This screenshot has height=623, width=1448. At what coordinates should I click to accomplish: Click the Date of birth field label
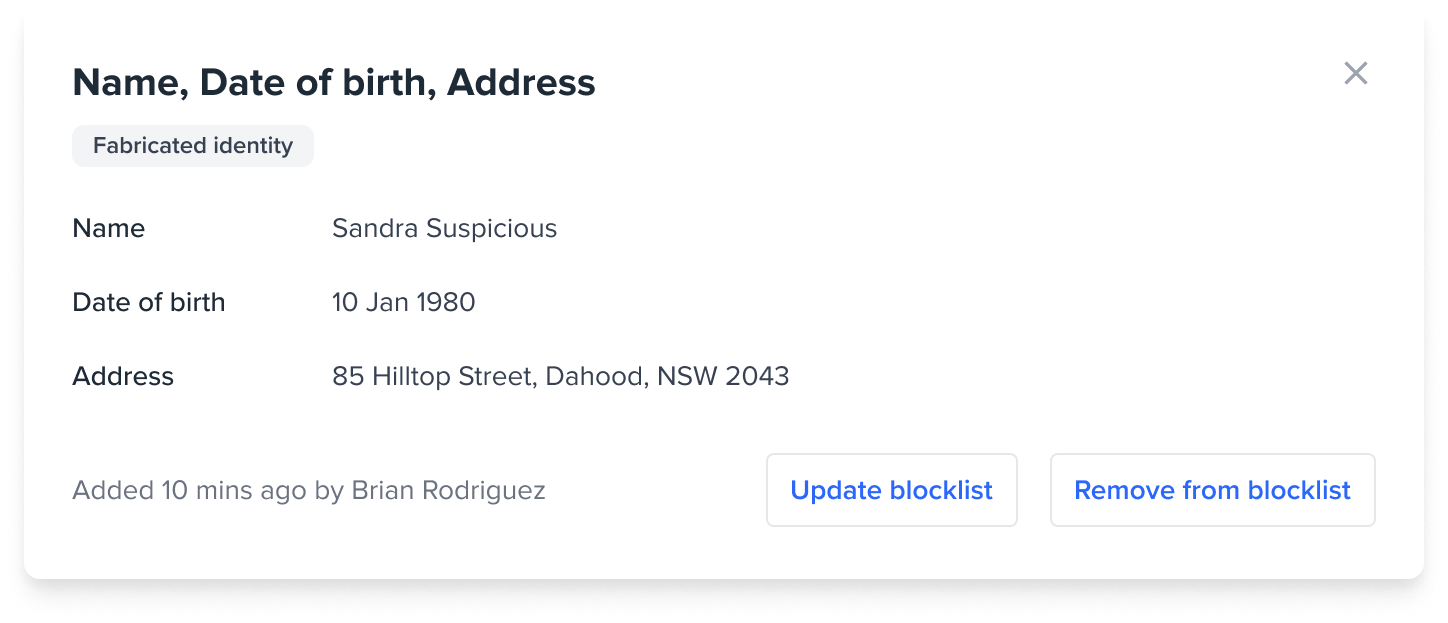pos(149,302)
